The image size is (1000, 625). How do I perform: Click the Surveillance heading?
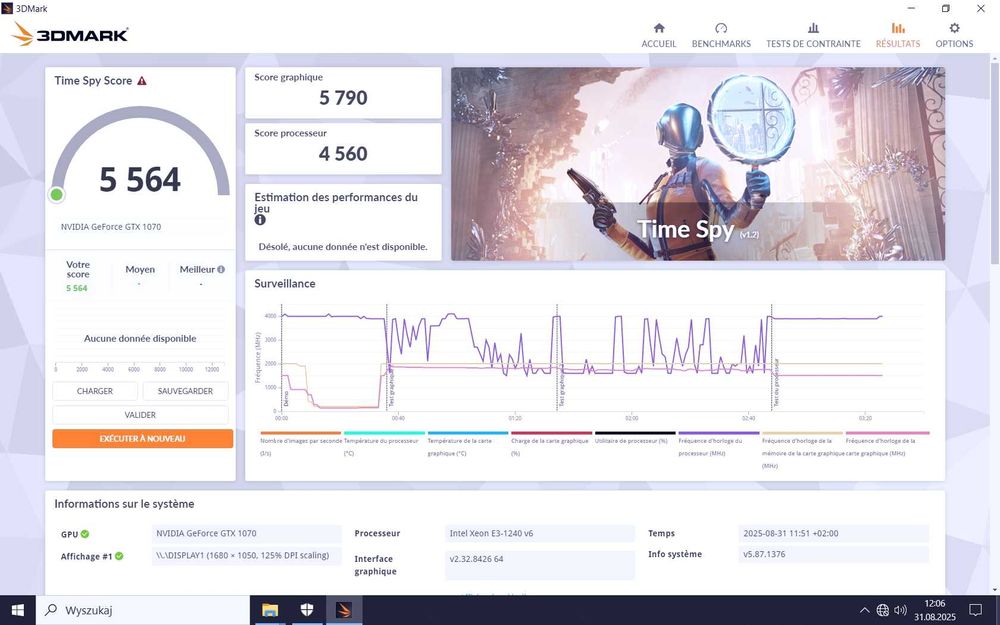(285, 284)
